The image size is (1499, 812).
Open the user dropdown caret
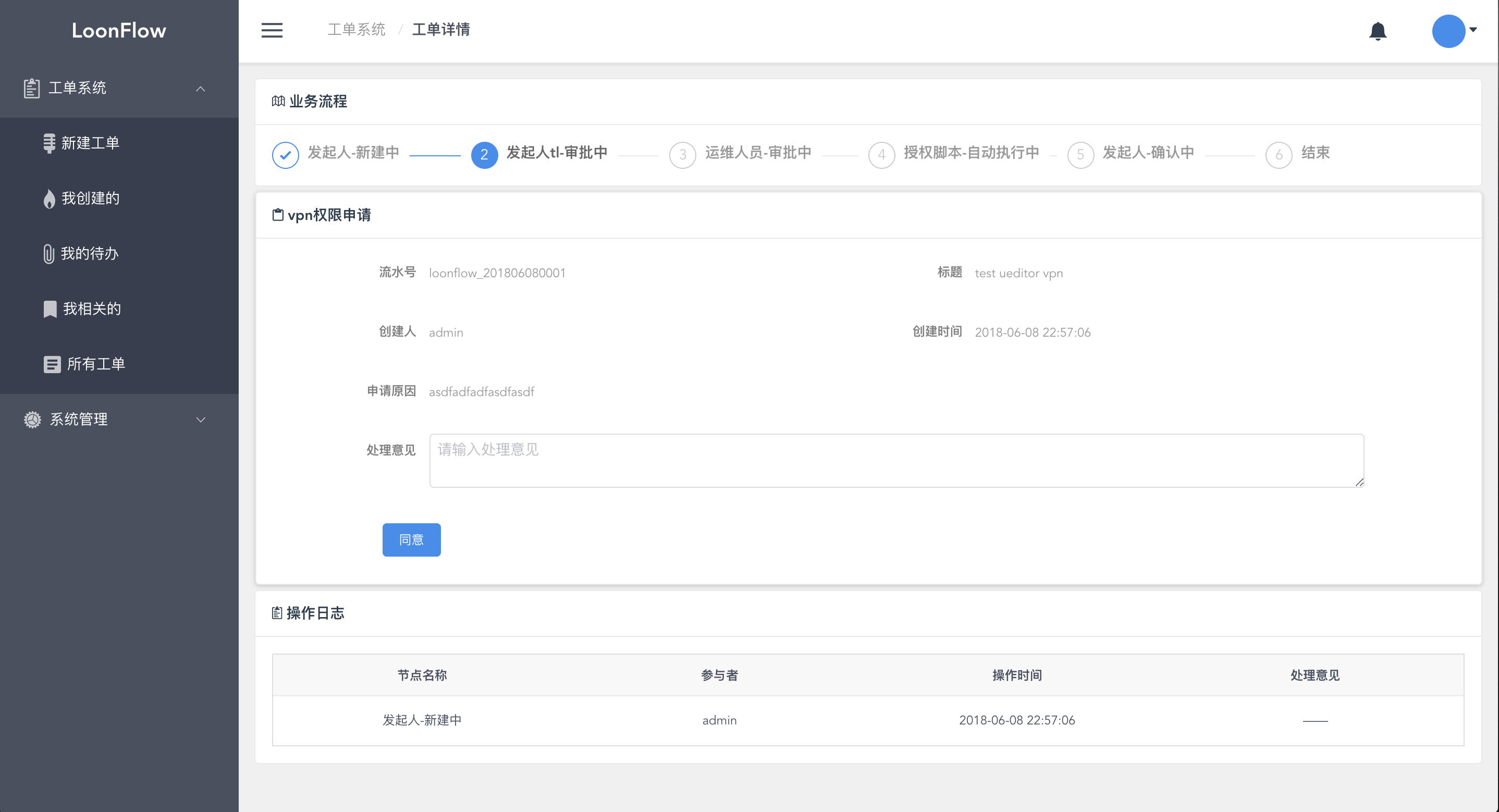[1473, 30]
